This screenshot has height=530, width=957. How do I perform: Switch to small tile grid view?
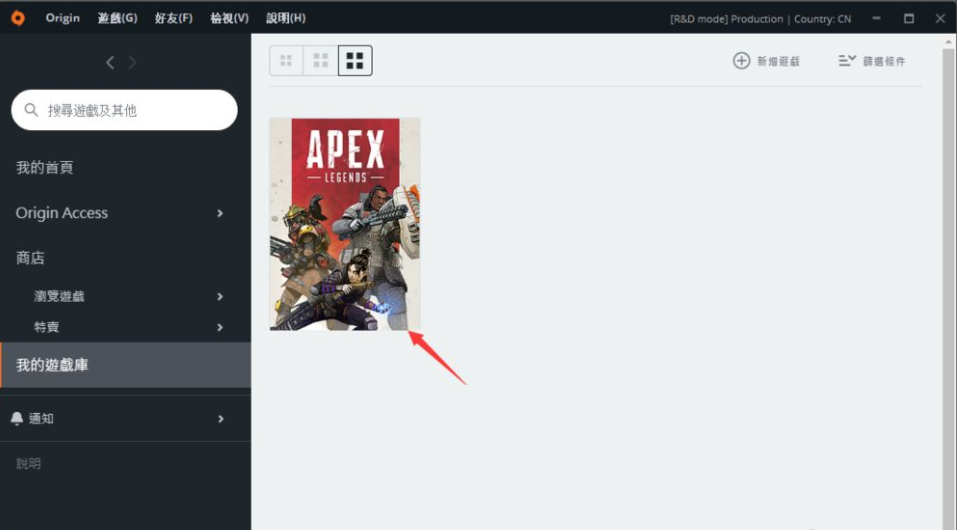coord(286,60)
